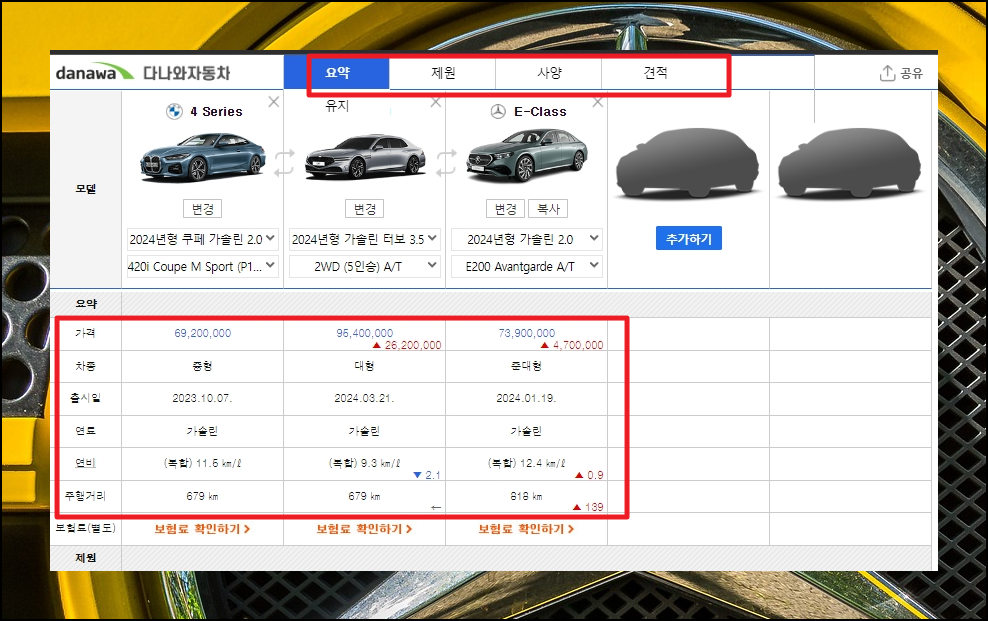Click the first empty car silhouette slot
This screenshot has width=988, height=621.
(x=687, y=162)
